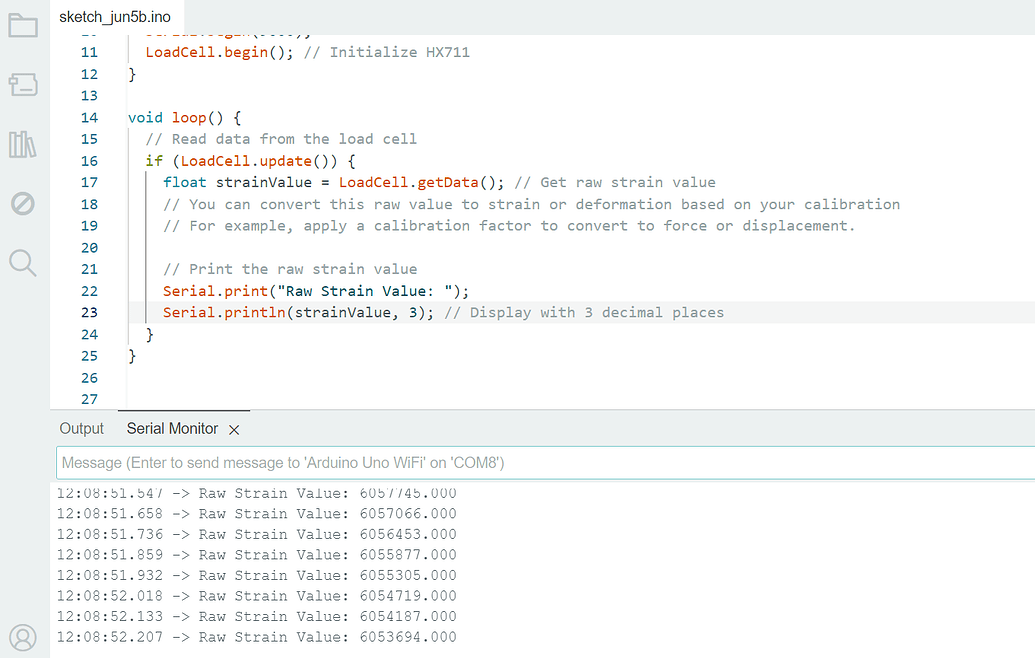Click the Search magnifier icon in sidebar
The height and width of the screenshot is (658, 1035).
click(22, 263)
